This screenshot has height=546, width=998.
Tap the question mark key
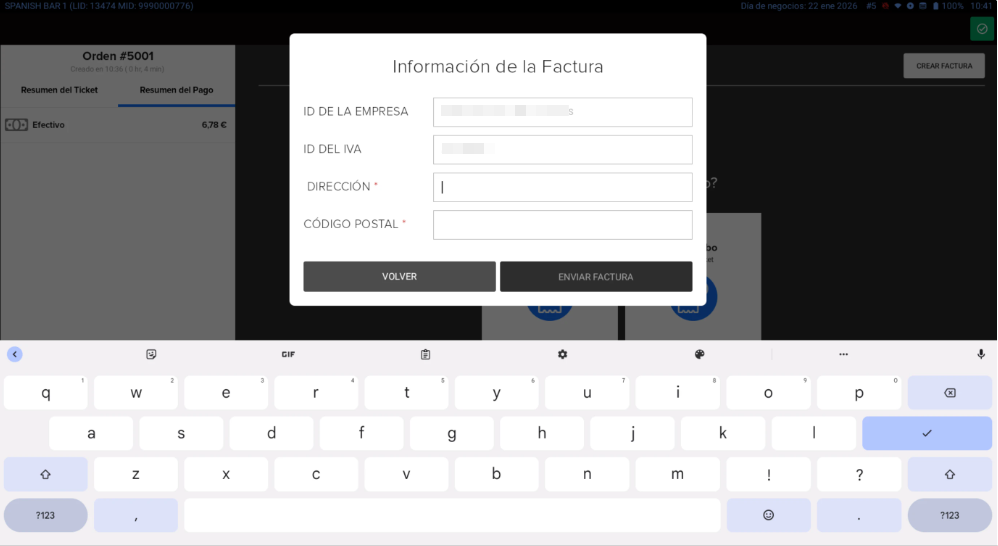click(859, 474)
